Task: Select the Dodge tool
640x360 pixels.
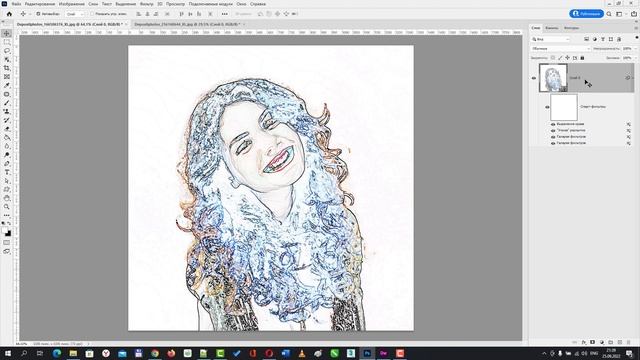Action: click(7, 155)
